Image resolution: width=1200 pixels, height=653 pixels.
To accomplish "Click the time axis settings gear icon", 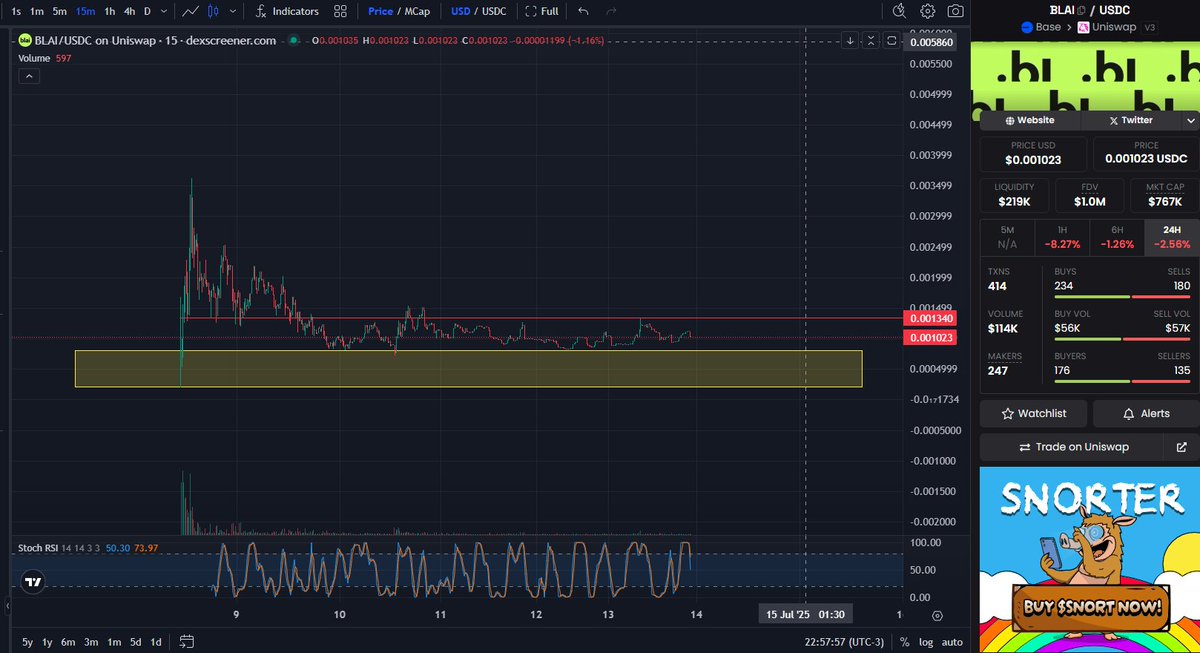I will 937,616.
